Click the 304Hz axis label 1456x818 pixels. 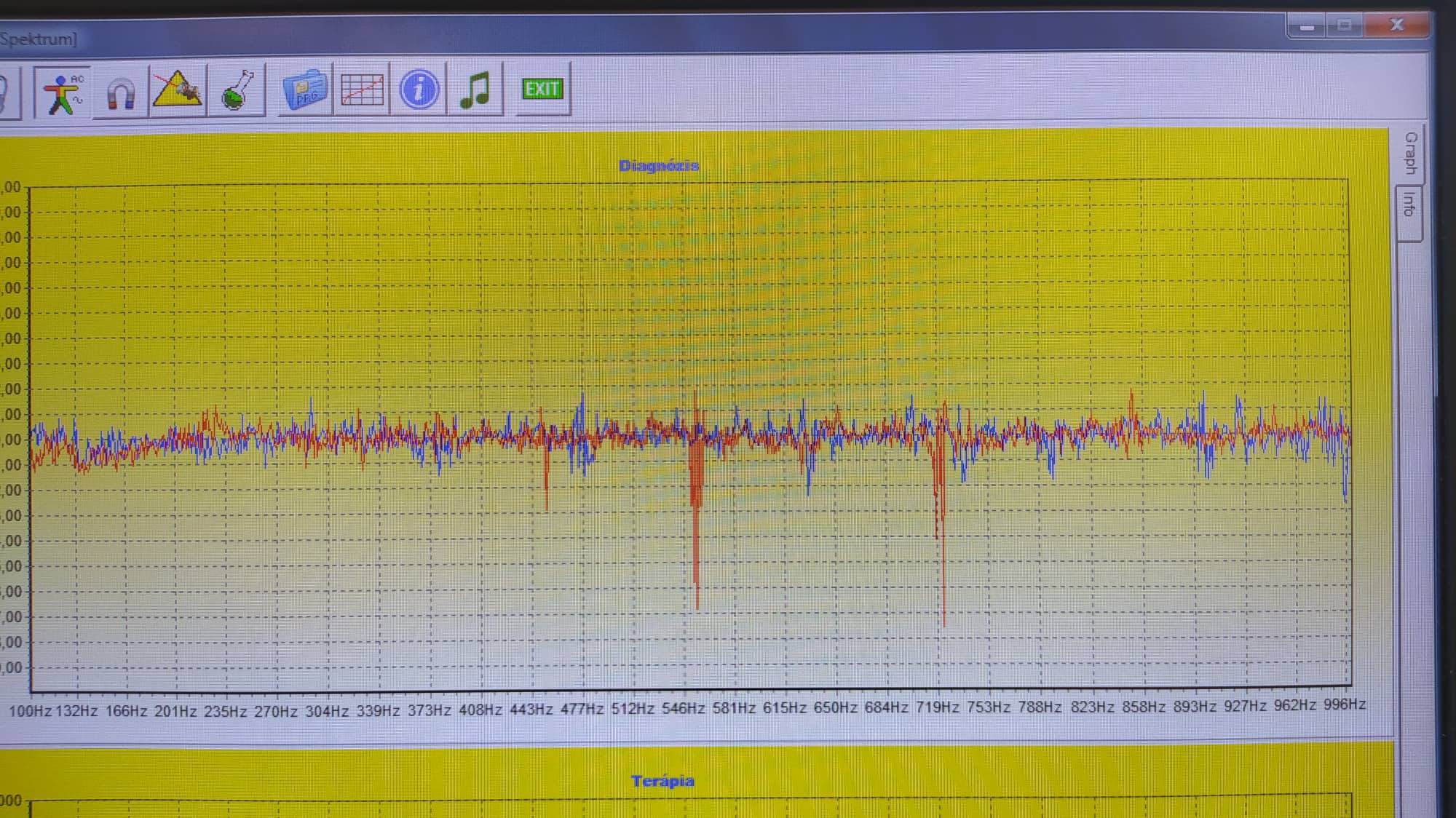327,710
